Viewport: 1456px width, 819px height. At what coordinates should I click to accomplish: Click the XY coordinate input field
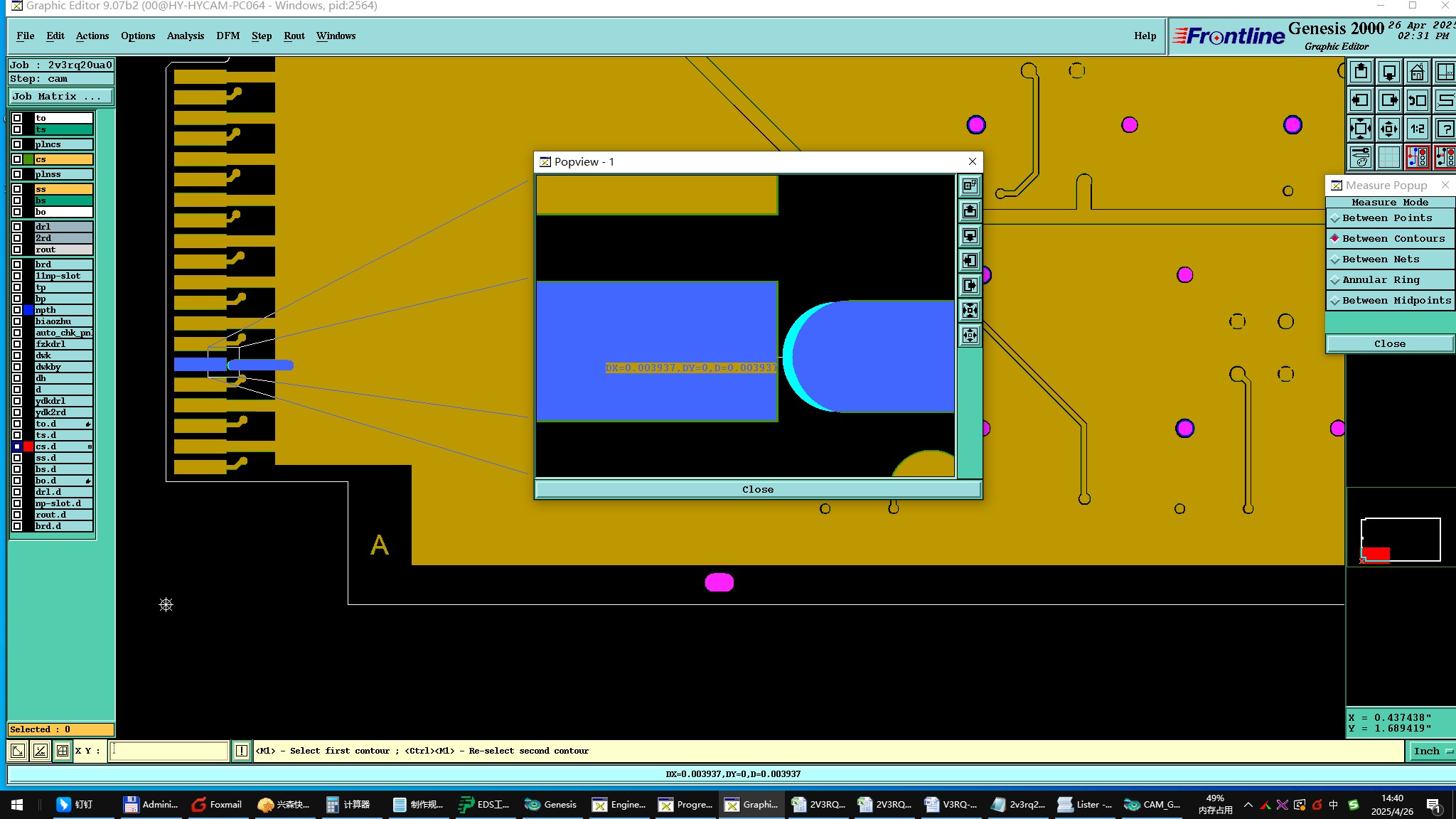tap(169, 751)
